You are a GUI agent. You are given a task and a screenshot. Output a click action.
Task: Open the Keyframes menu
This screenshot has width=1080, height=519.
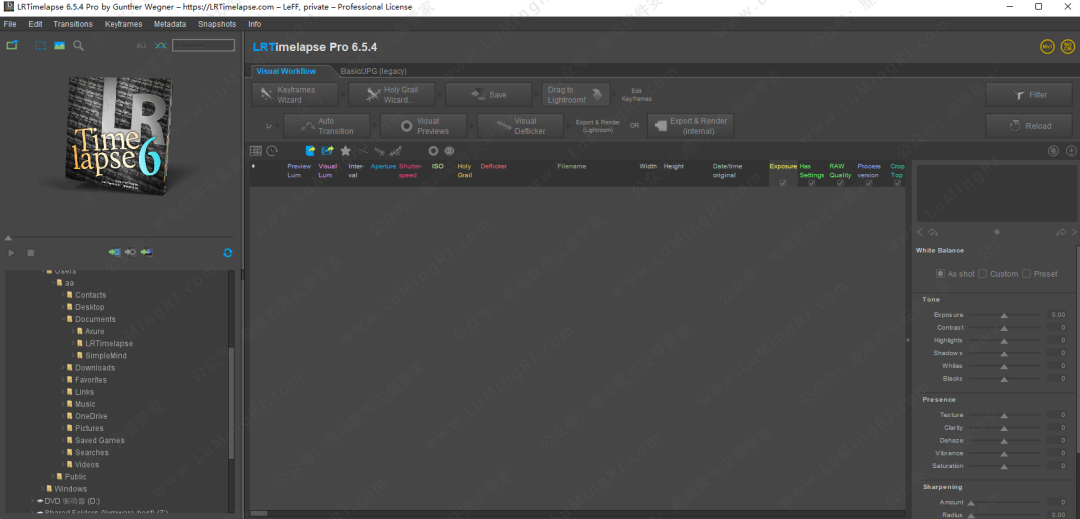[123, 23]
